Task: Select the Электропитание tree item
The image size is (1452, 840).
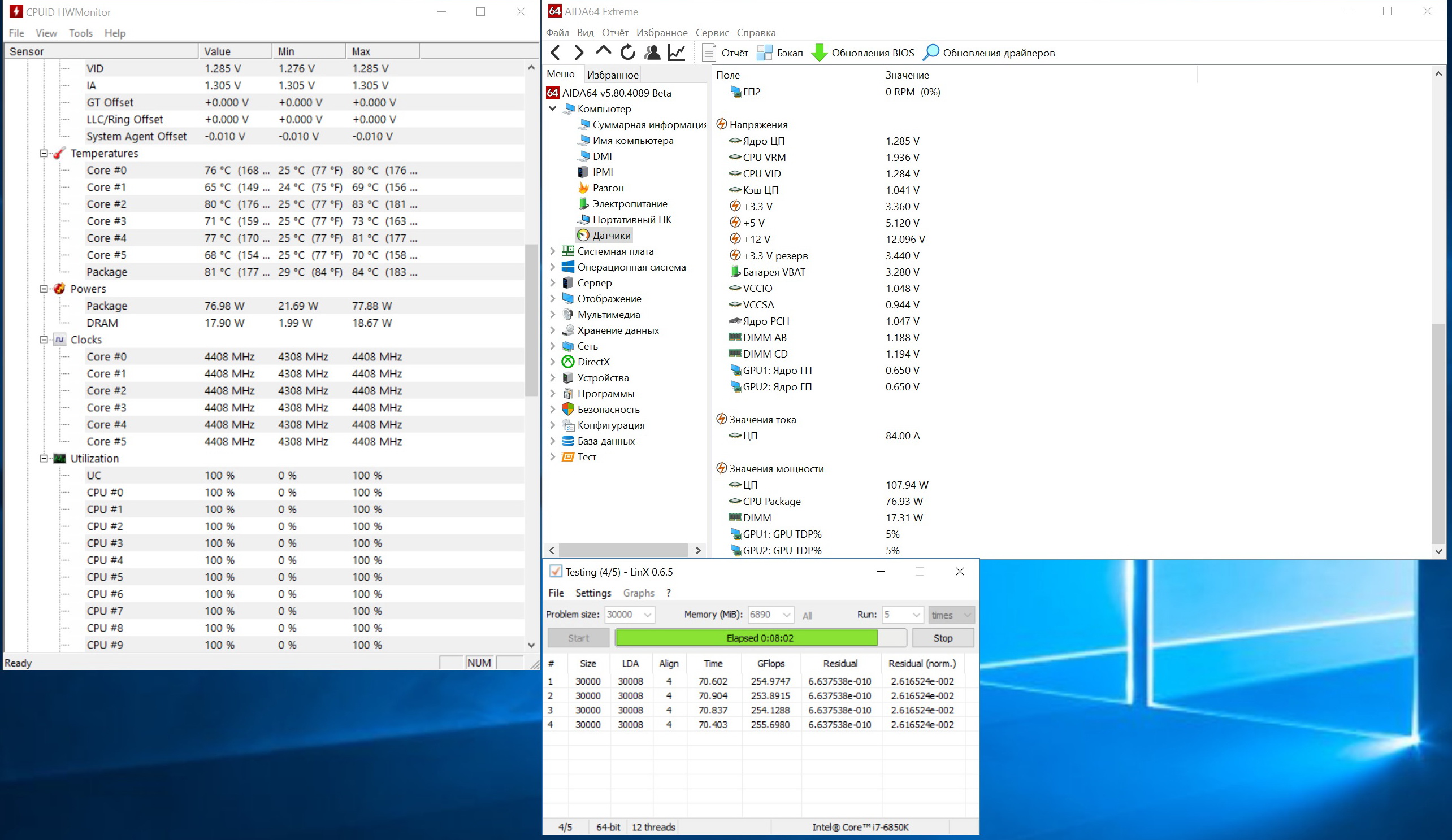Action: coord(630,204)
